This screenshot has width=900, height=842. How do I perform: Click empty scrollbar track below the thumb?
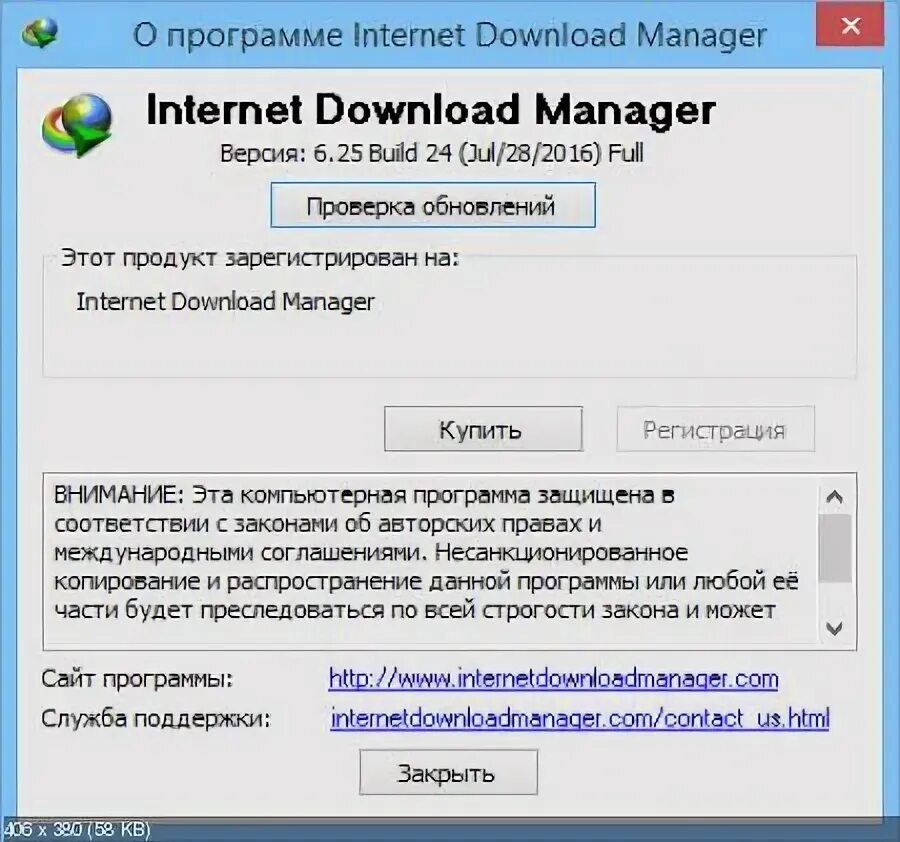point(835,598)
